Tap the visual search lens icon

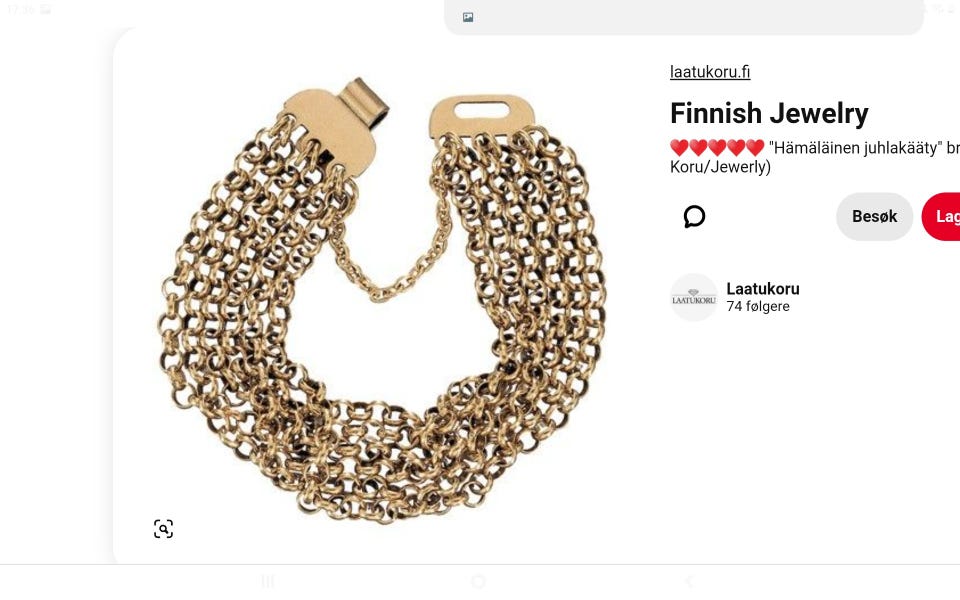tap(163, 529)
